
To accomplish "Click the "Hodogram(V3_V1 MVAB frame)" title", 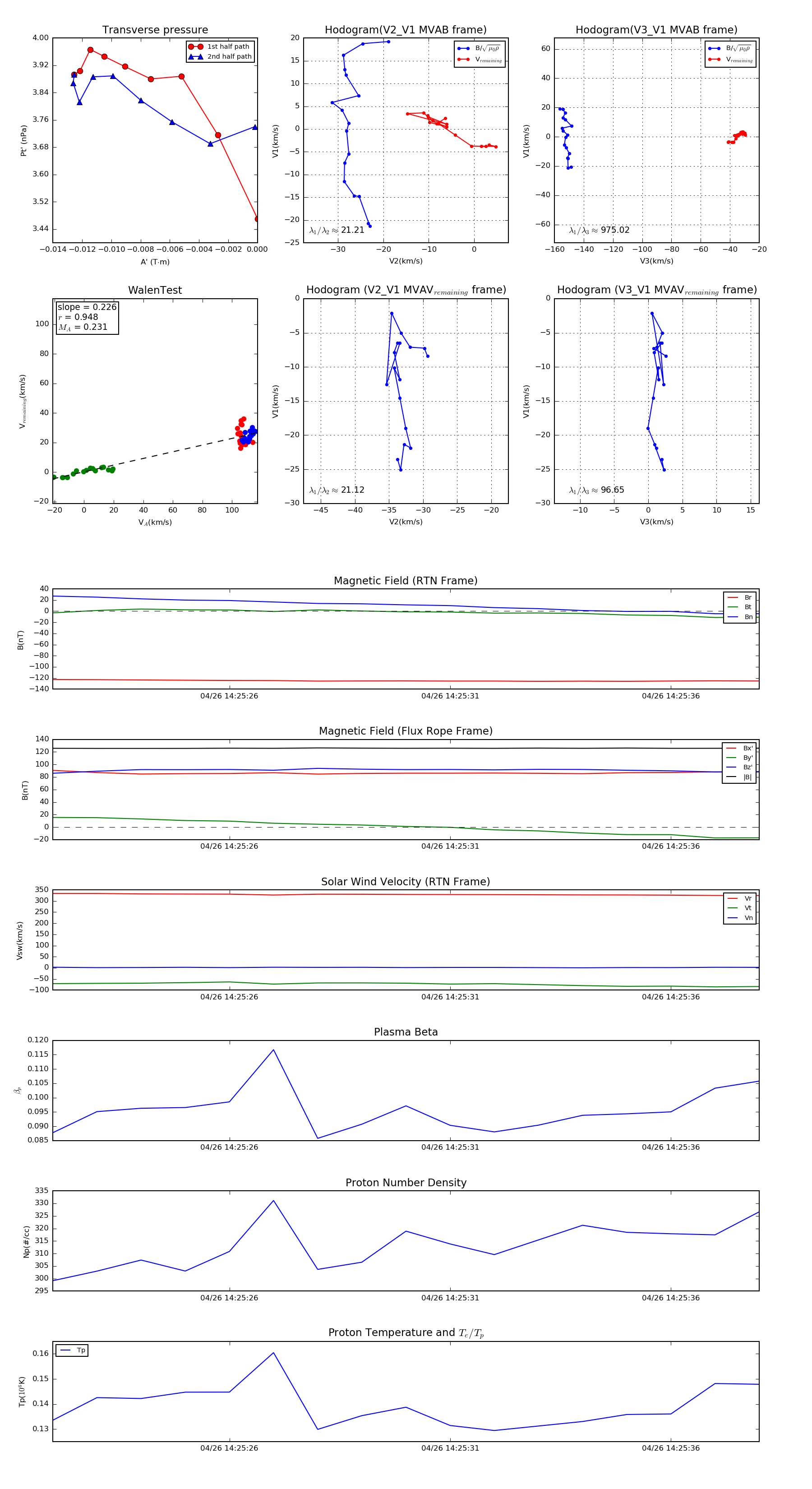I will (656, 30).
